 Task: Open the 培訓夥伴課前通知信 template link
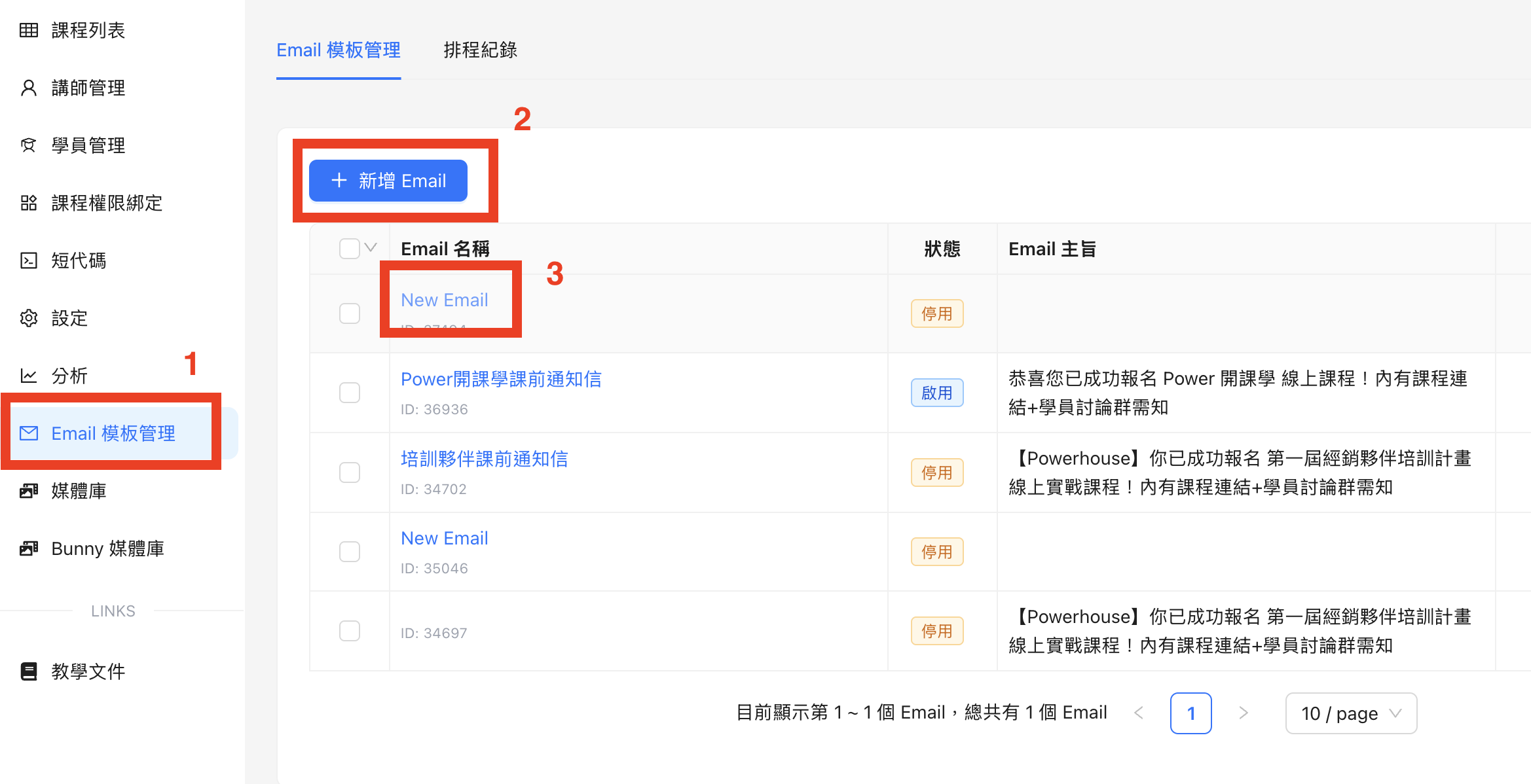(484, 459)
